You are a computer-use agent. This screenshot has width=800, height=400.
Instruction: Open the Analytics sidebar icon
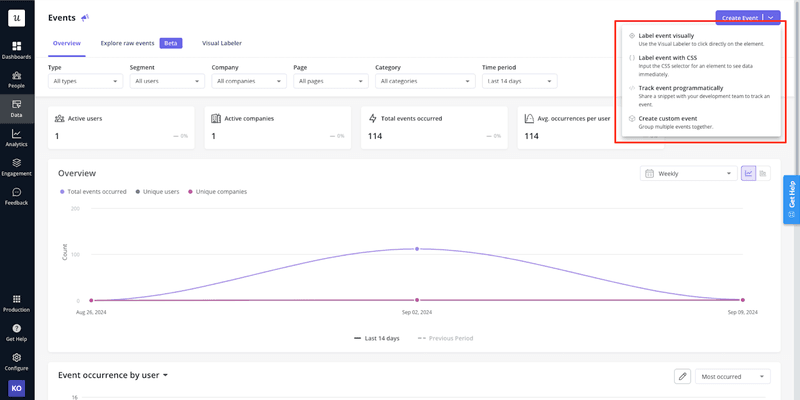[x=17, y=136]
